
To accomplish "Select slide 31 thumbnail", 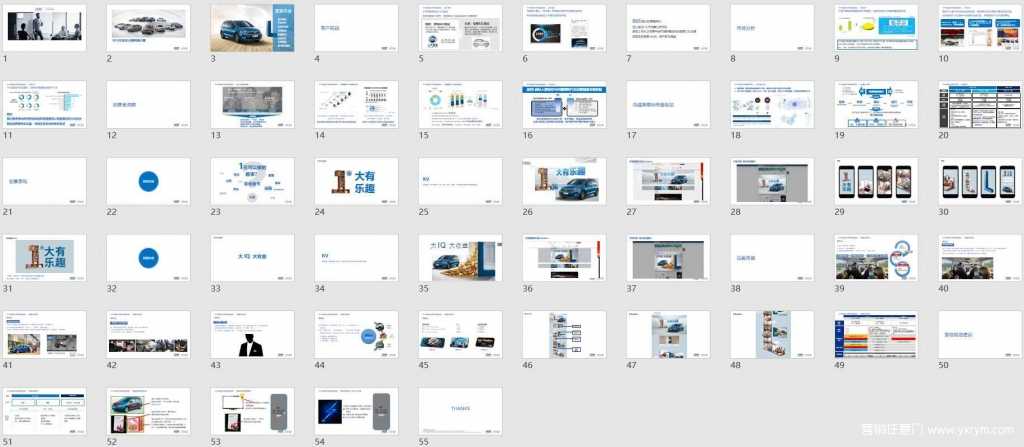I will point(44,258).
